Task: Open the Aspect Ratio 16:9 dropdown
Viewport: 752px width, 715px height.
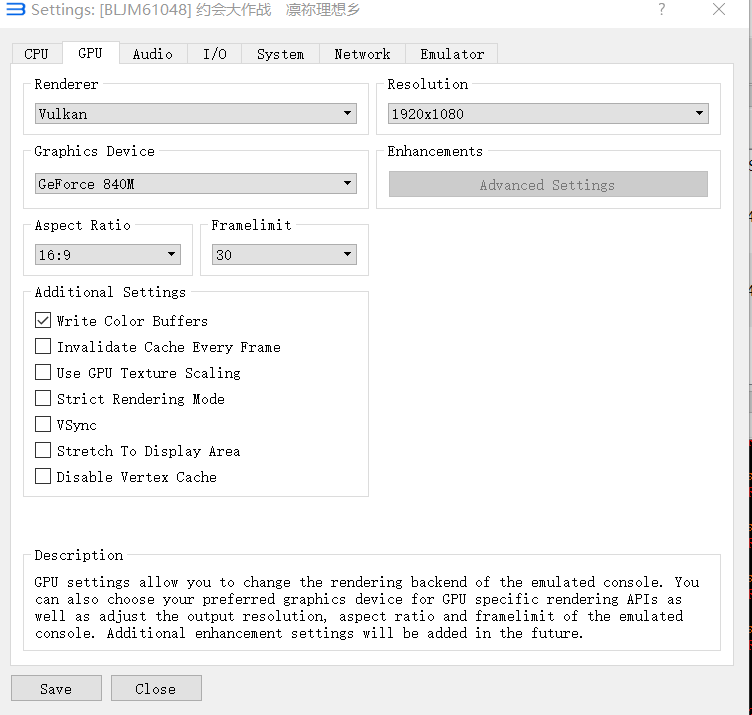Action: coord(108,255)
